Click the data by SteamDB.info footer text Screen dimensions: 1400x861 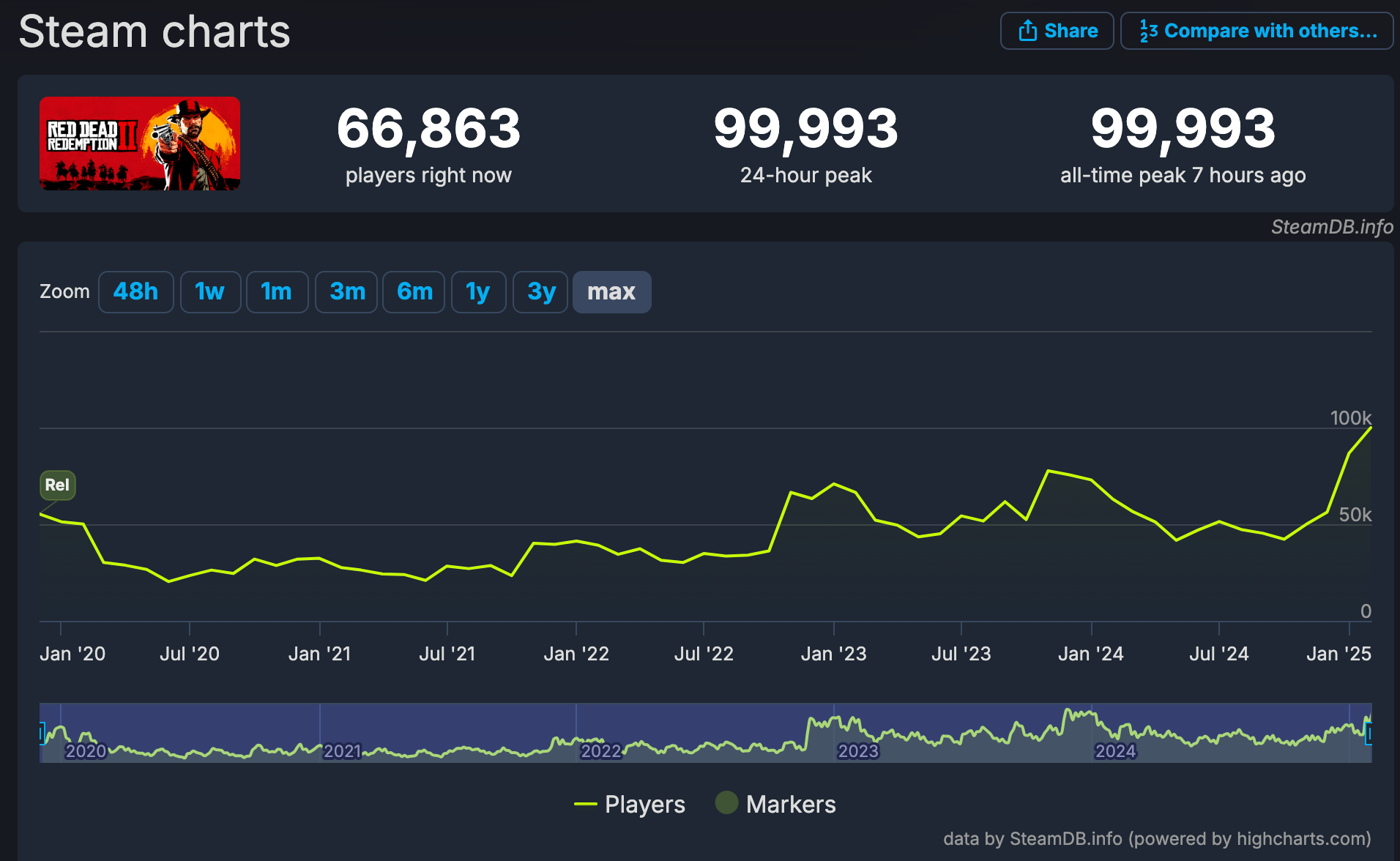tap(1157, 838)
